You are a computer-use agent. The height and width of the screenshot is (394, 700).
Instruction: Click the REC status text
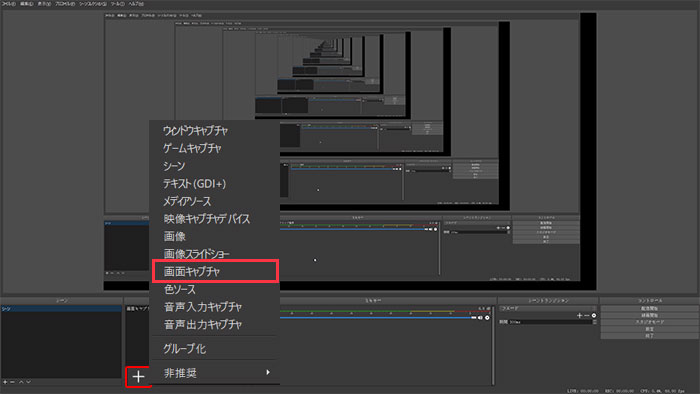click(x=618, y=391)
